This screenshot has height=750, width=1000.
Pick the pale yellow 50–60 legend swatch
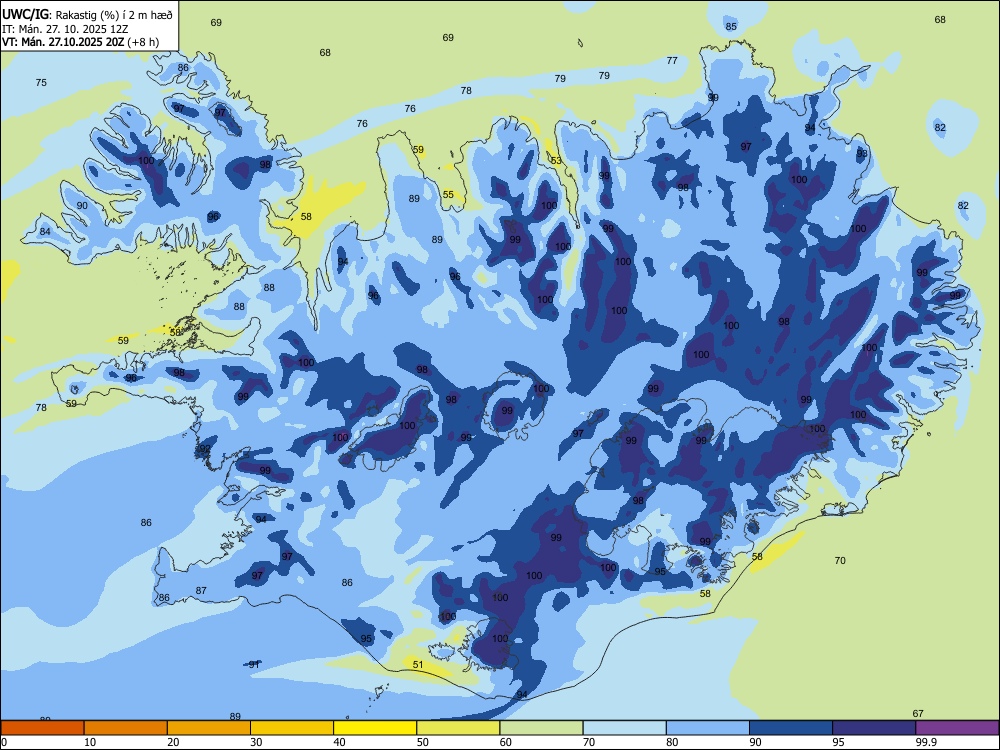point(459,728)
